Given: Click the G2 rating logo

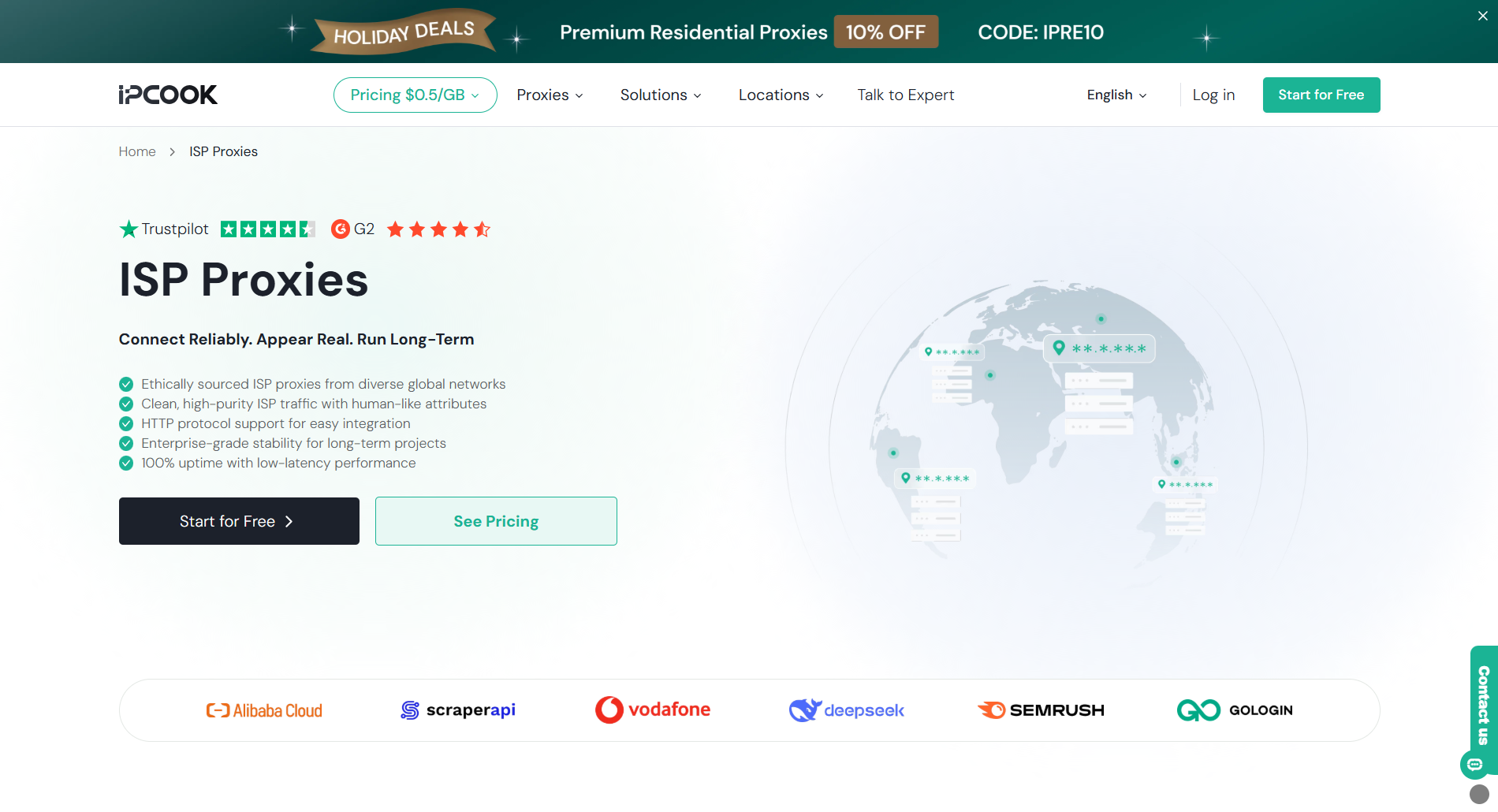Looking at the screenshot, I should [x=352, y=229].
